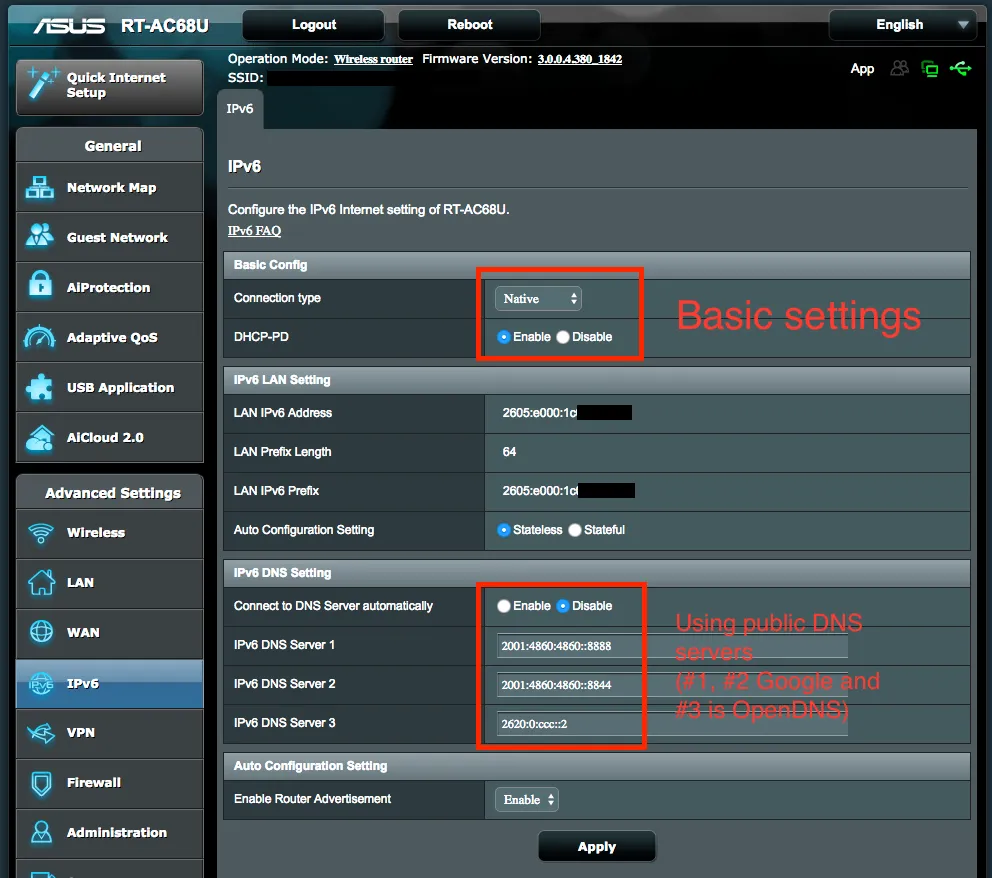
Task: Click the Logout button
Action: click(x=314, y=25)
